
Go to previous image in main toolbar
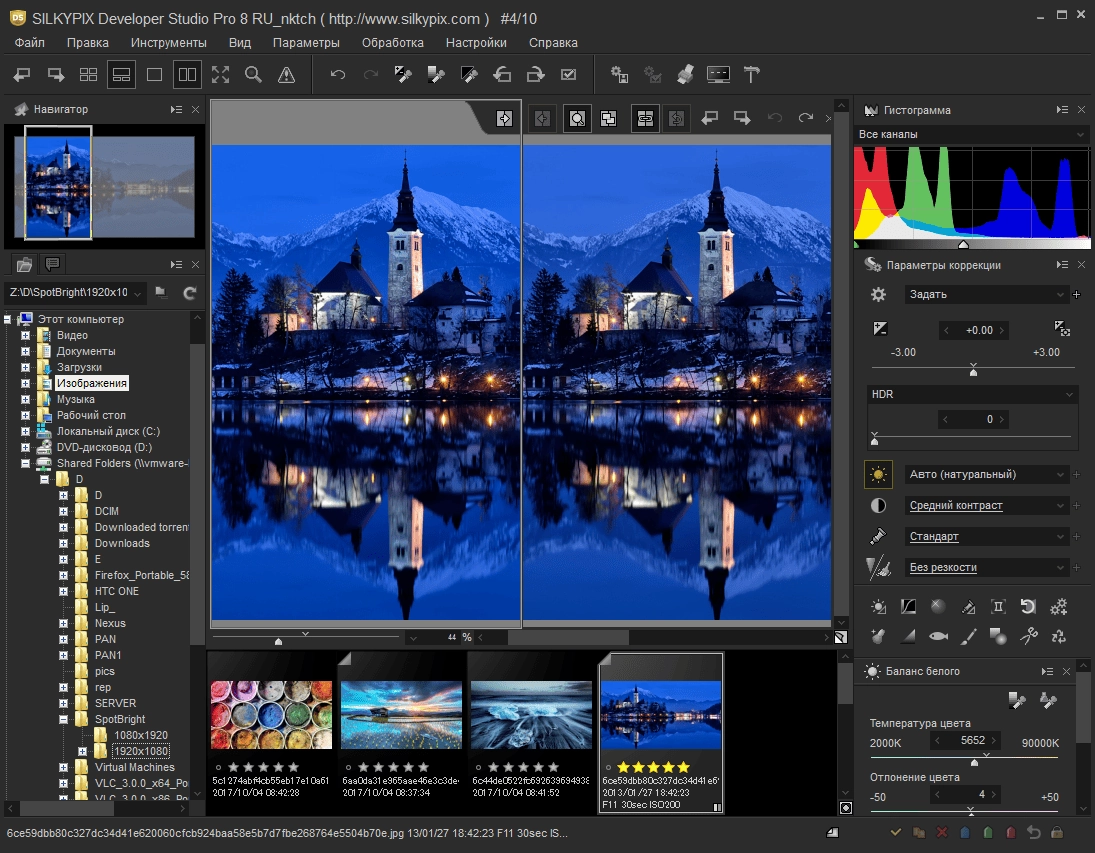coord(22,75)
